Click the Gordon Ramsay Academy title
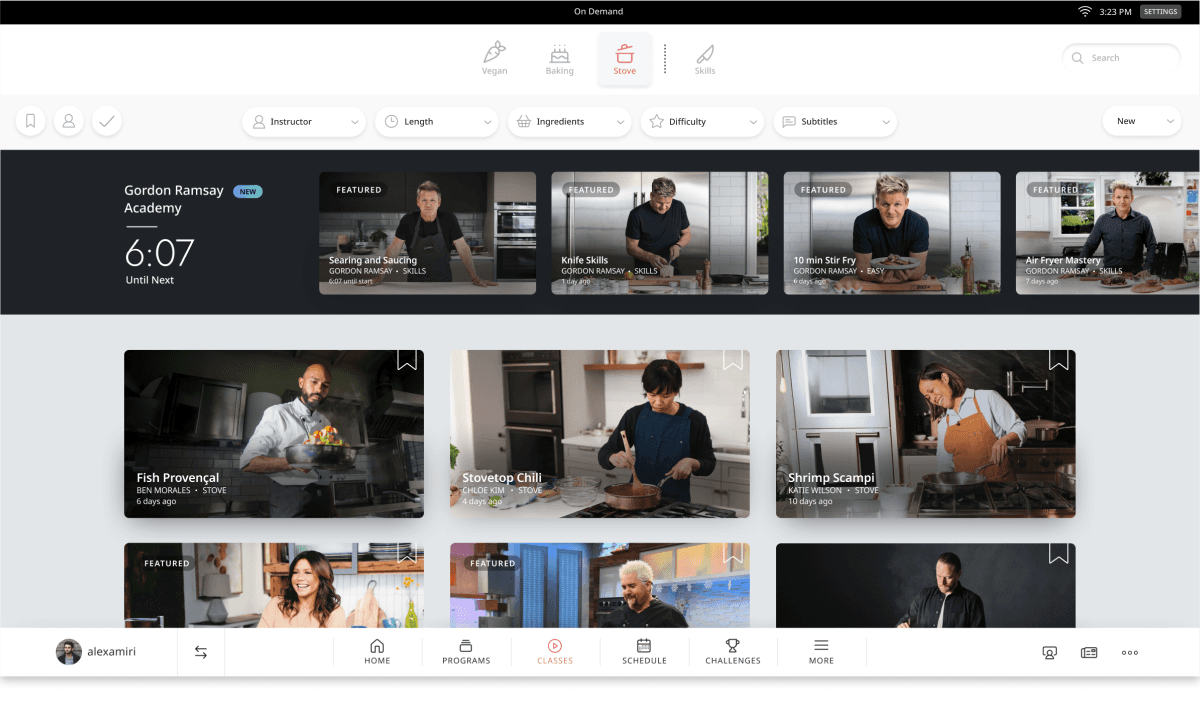 (x=174, y=199)
